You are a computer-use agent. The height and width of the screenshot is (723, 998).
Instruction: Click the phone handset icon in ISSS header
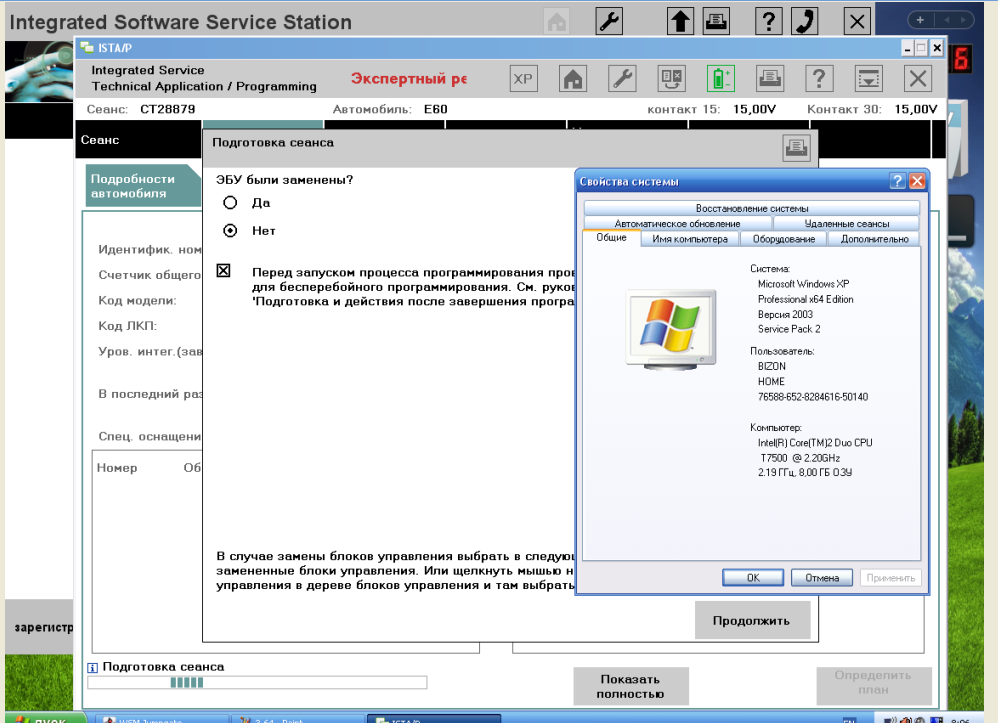pyautogui.click(x=805, y=22)
